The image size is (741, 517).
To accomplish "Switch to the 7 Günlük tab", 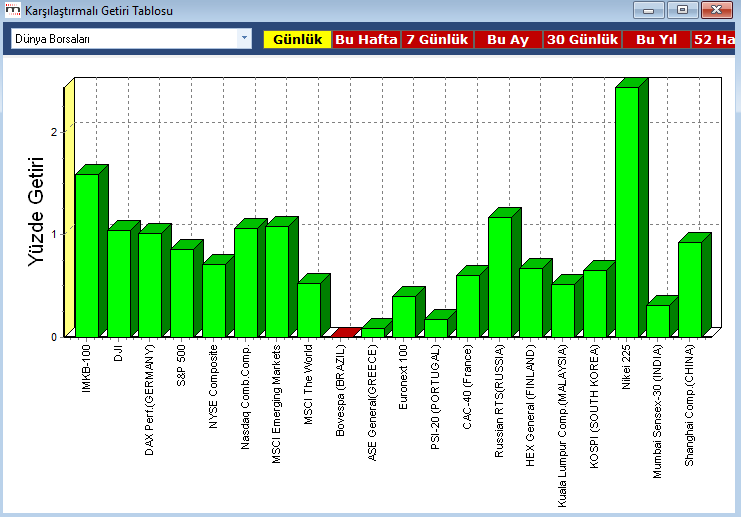I will pos(437,39).
